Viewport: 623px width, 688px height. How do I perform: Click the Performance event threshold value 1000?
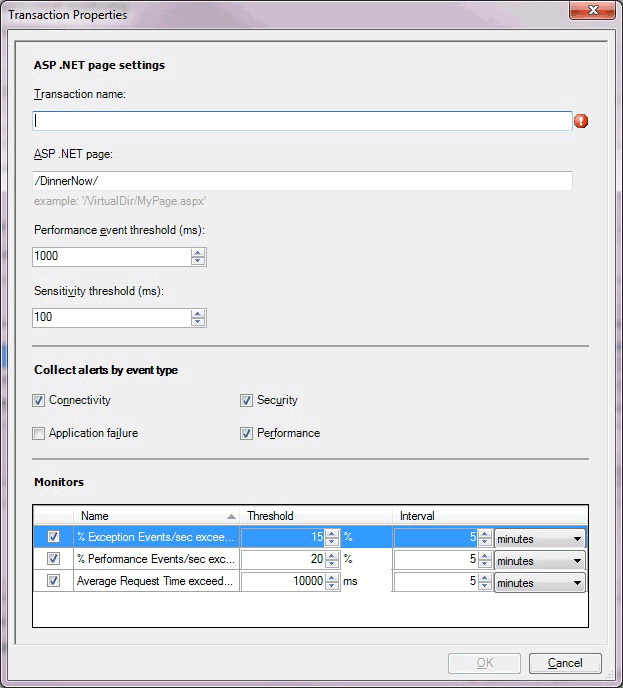coord(111,257)
